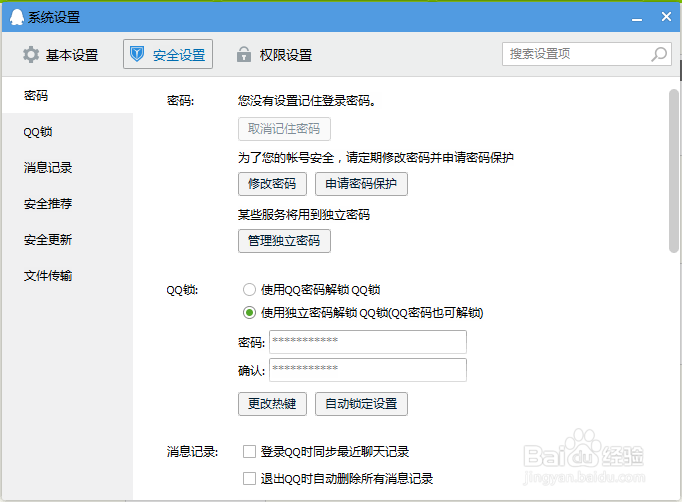Select 使用独立密码解锁QQ锁 radio option
682x502 pixels.
point(249,313)
